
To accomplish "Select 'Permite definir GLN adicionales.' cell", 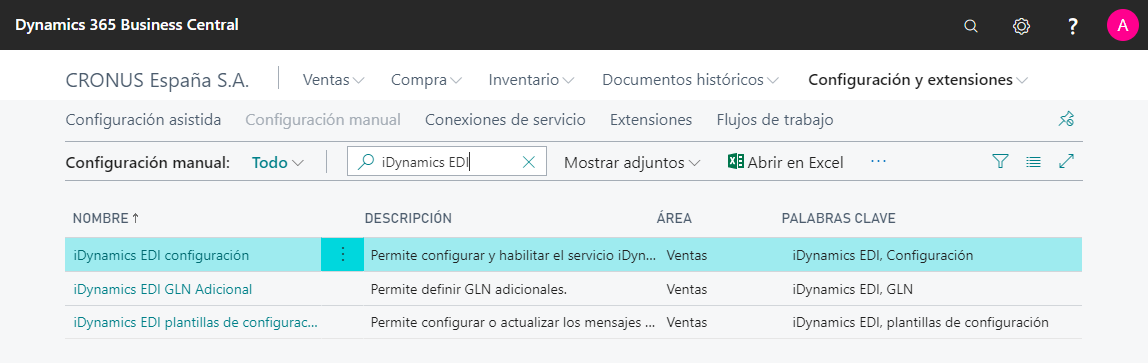I will coord(469,289).
